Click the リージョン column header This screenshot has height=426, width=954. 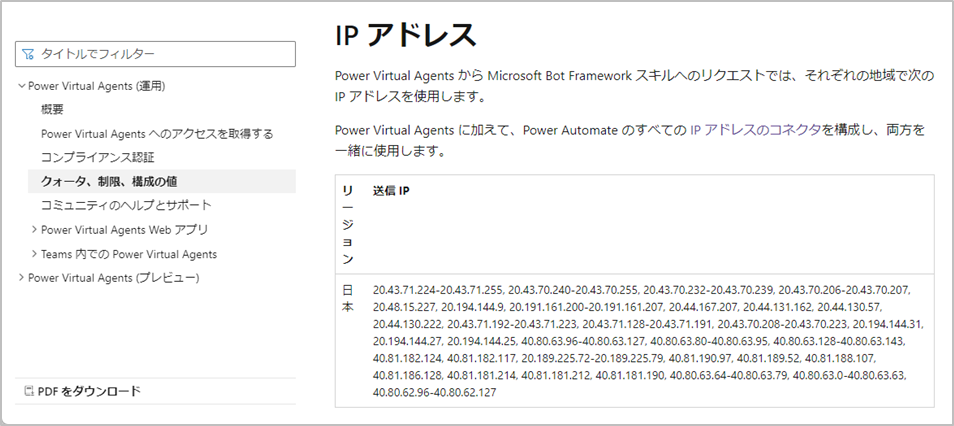(x=348, y=225)
